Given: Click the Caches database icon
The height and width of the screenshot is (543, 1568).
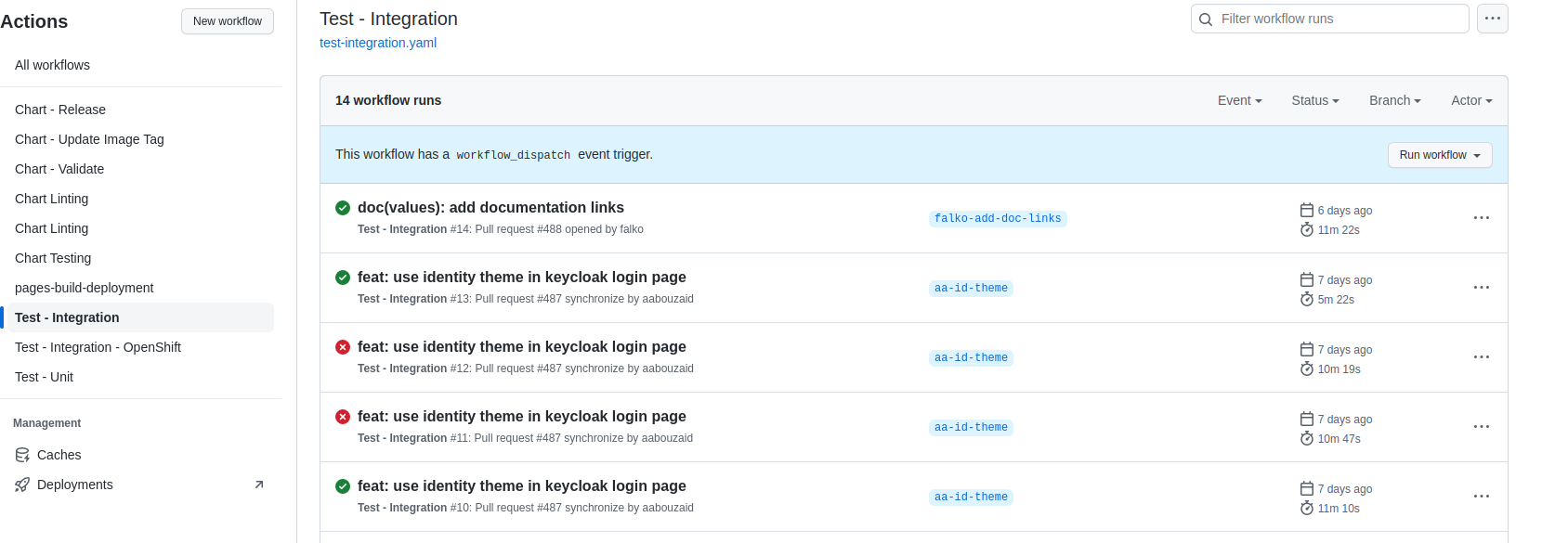Looking at the screenshot, I should (x=22, y=455).
